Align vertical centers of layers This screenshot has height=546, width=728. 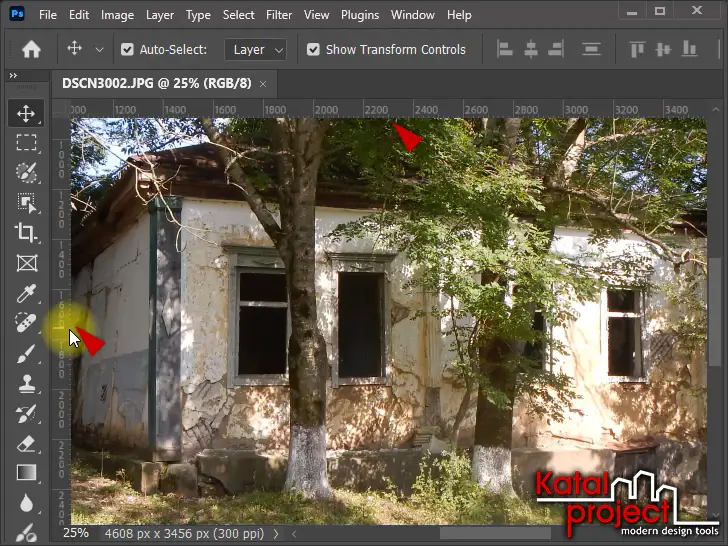[663, 49]
